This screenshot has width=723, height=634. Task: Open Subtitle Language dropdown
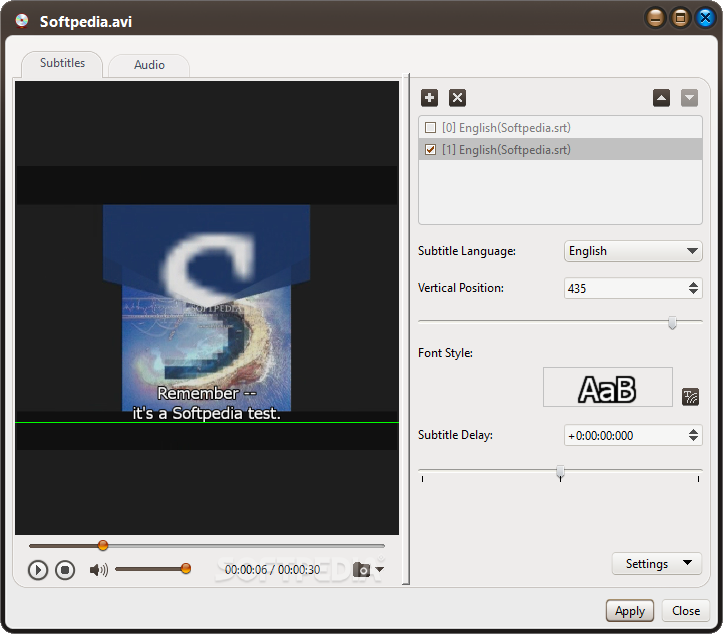[633, 251]
